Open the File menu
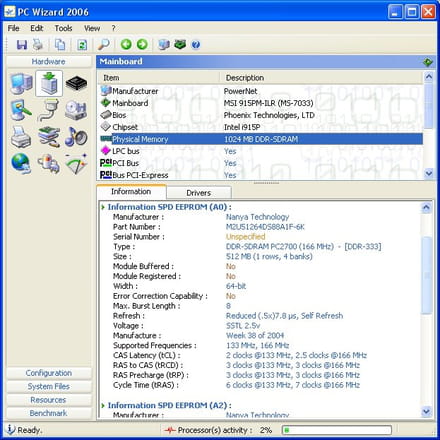 click(13, 28)
